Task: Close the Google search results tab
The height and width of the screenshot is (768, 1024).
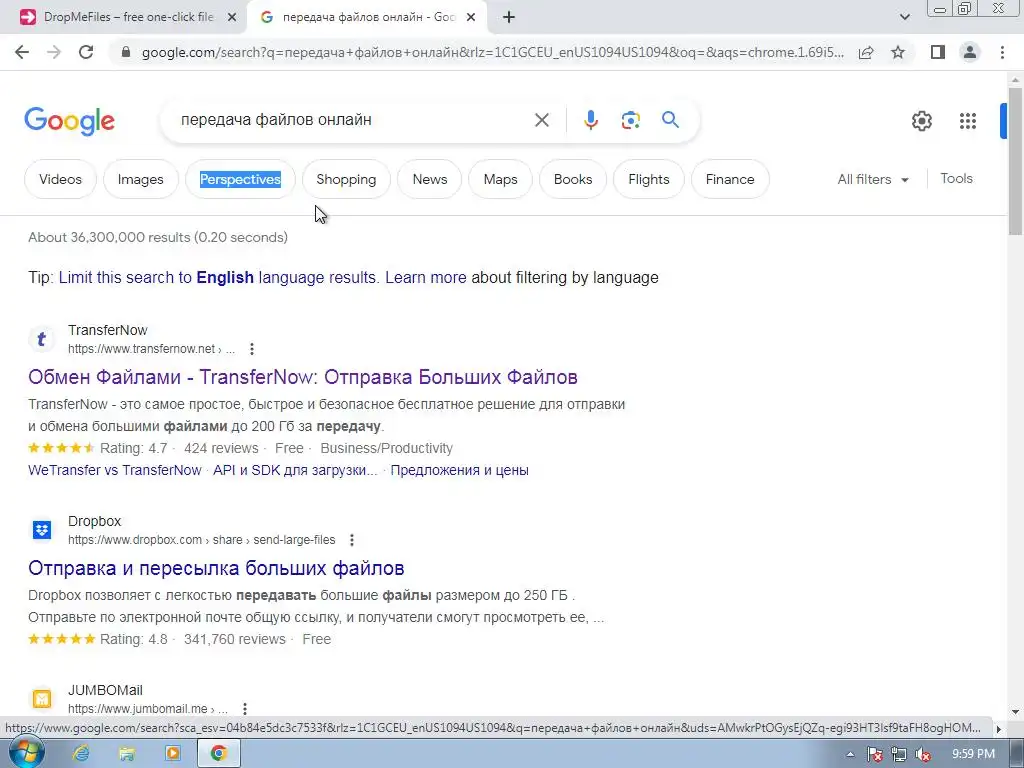Action: click(x=471, y=18)
